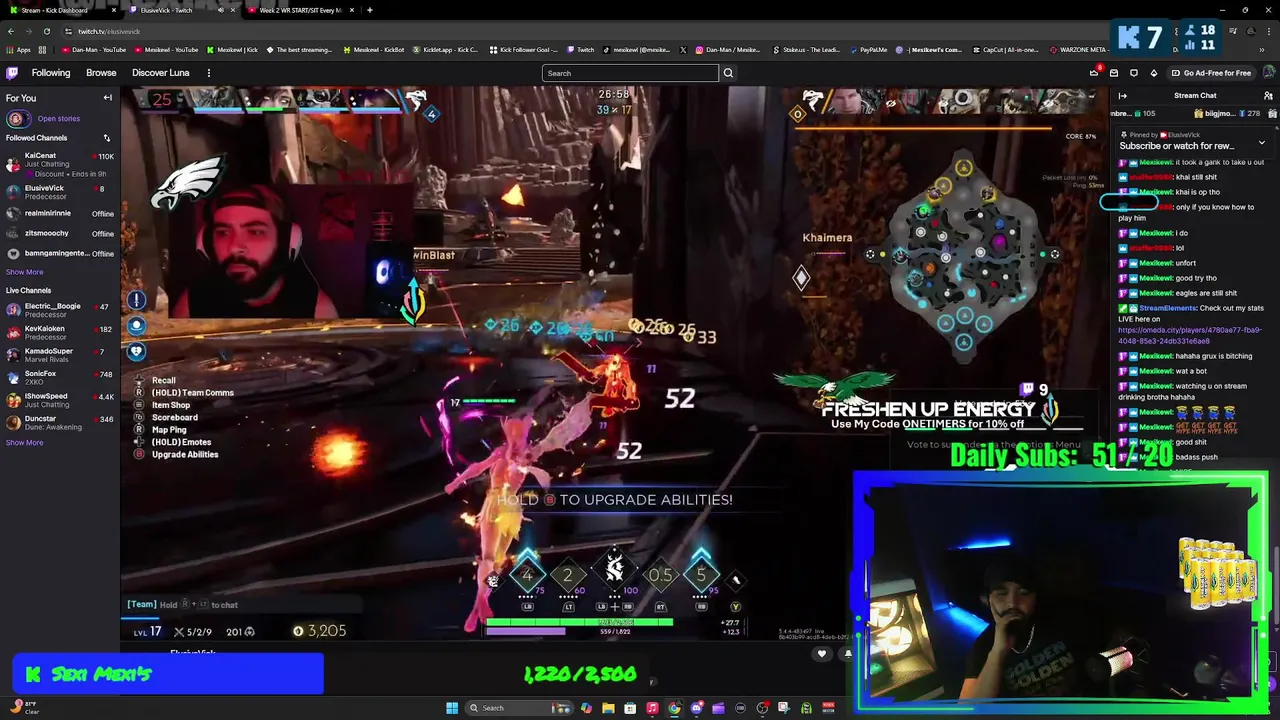
Task: Open Electric_Boogie live channel
Action: tap(60, 310)
